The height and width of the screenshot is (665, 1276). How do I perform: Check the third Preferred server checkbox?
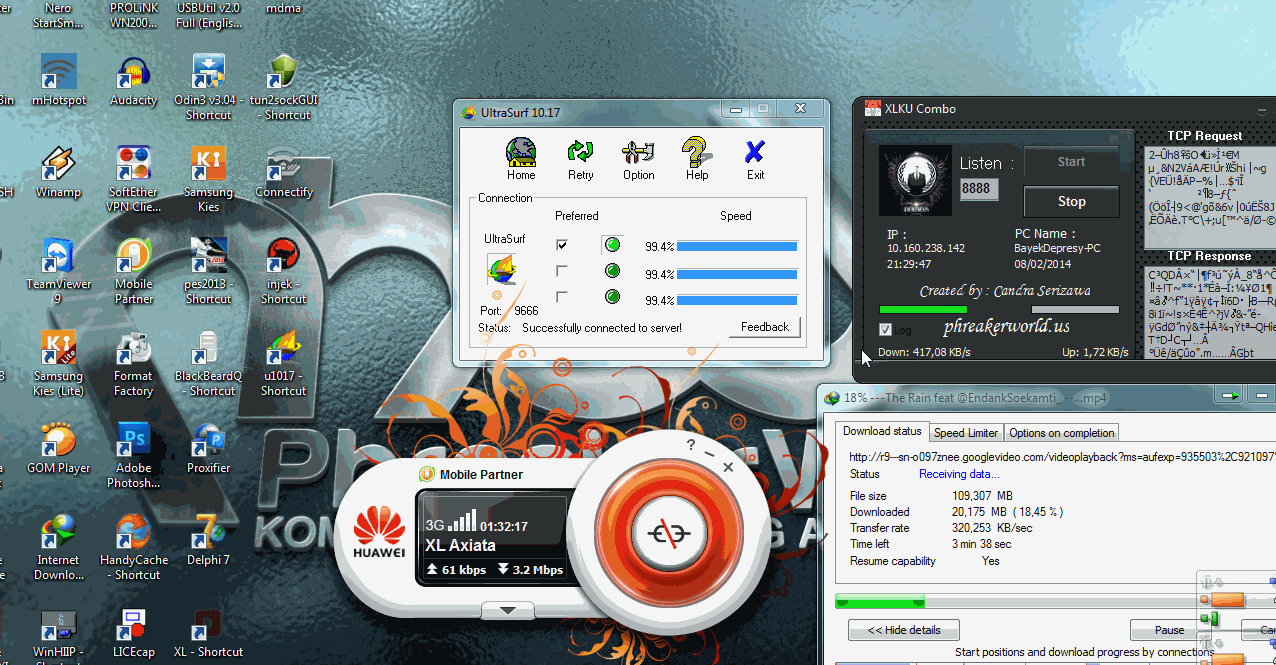point(562,297)
